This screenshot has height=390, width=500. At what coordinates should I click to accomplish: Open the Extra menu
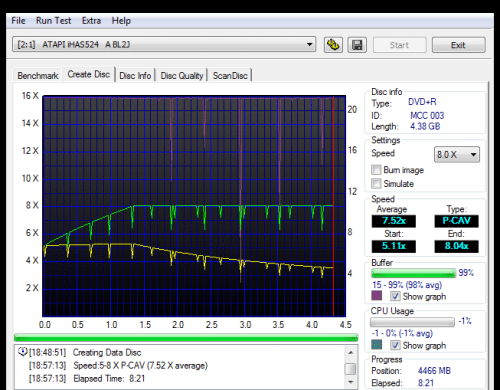[91, 21]
